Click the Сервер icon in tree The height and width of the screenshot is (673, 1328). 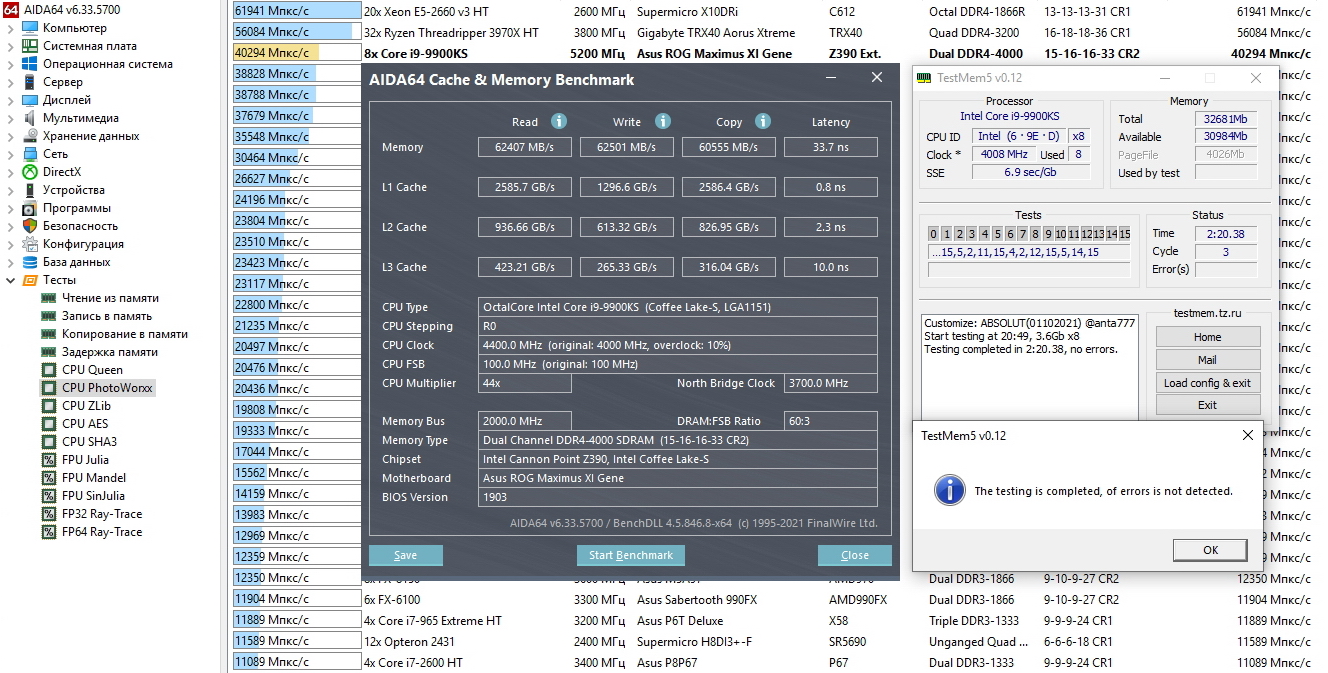click(30, 82)
